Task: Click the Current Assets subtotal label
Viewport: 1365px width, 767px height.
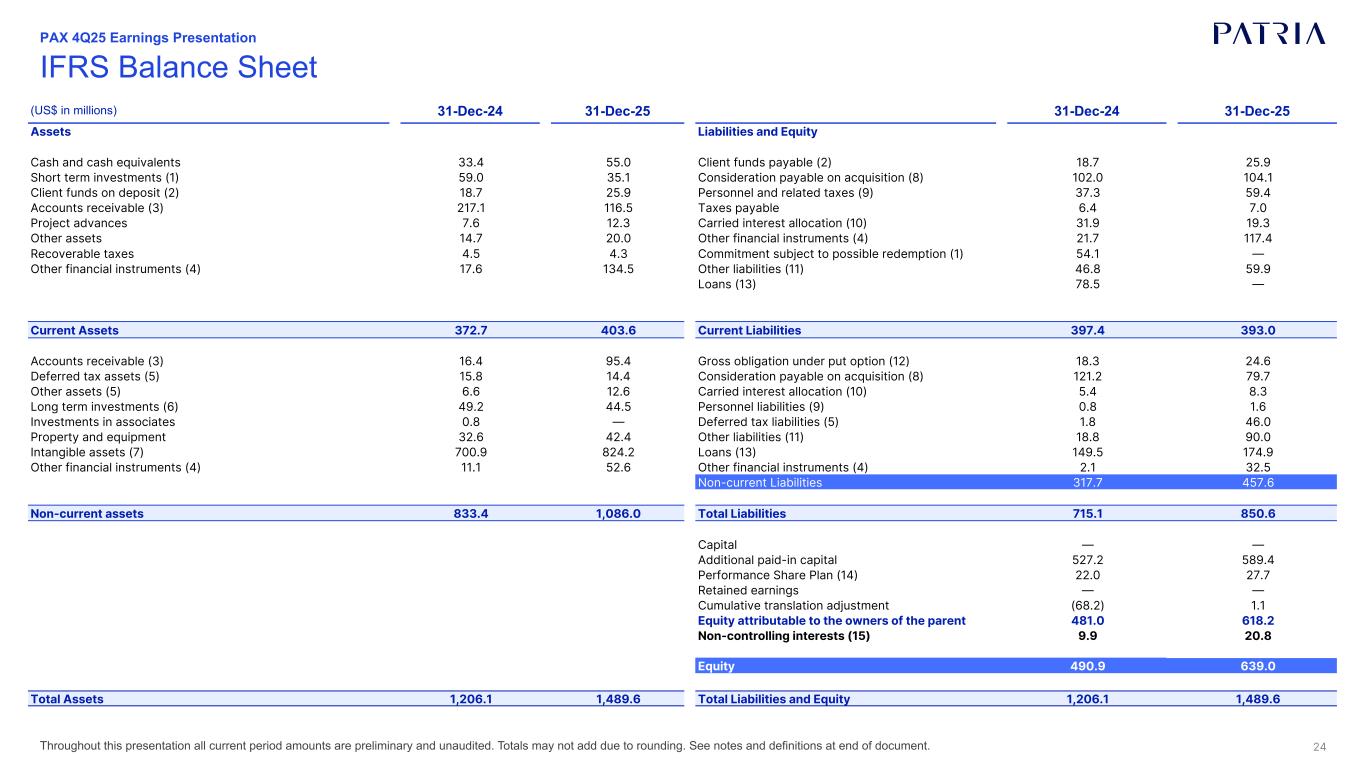Action: [x=75, y=330]
